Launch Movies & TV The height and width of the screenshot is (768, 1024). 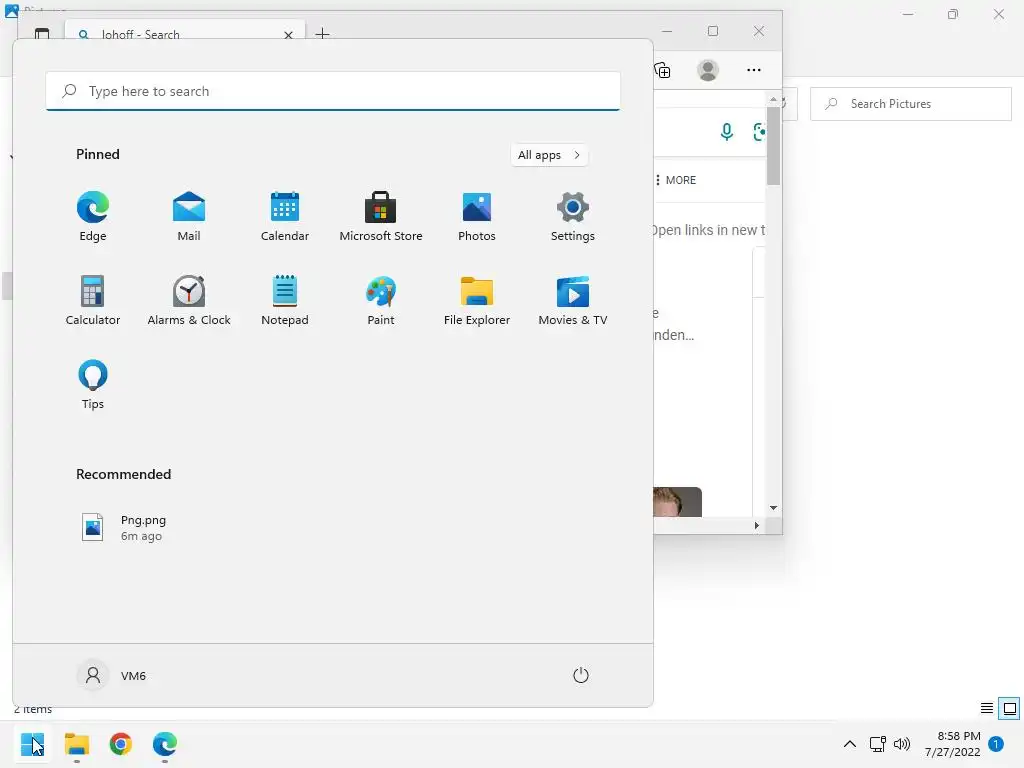point(573,300)
